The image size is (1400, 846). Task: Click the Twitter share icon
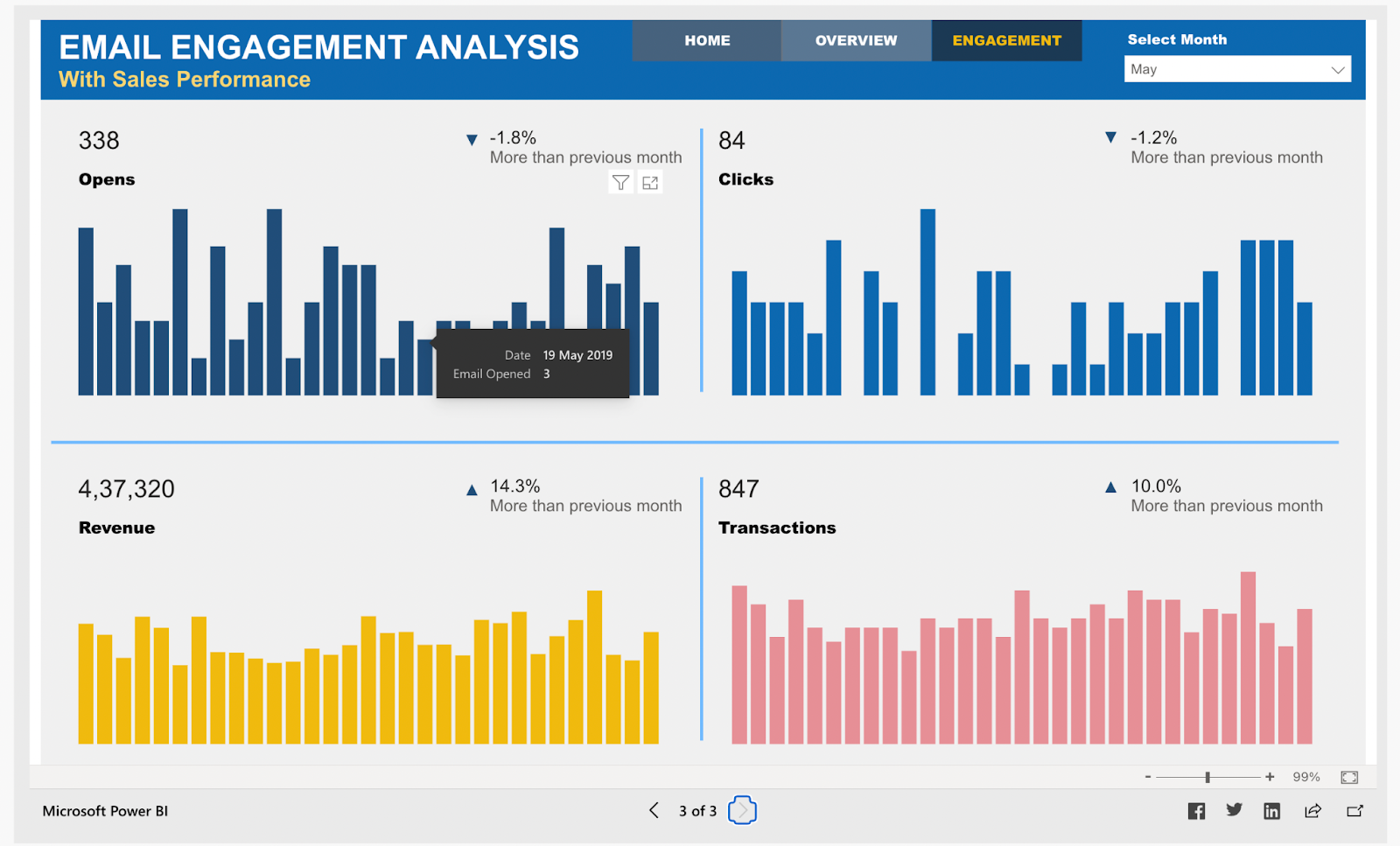pos(1234,810)
